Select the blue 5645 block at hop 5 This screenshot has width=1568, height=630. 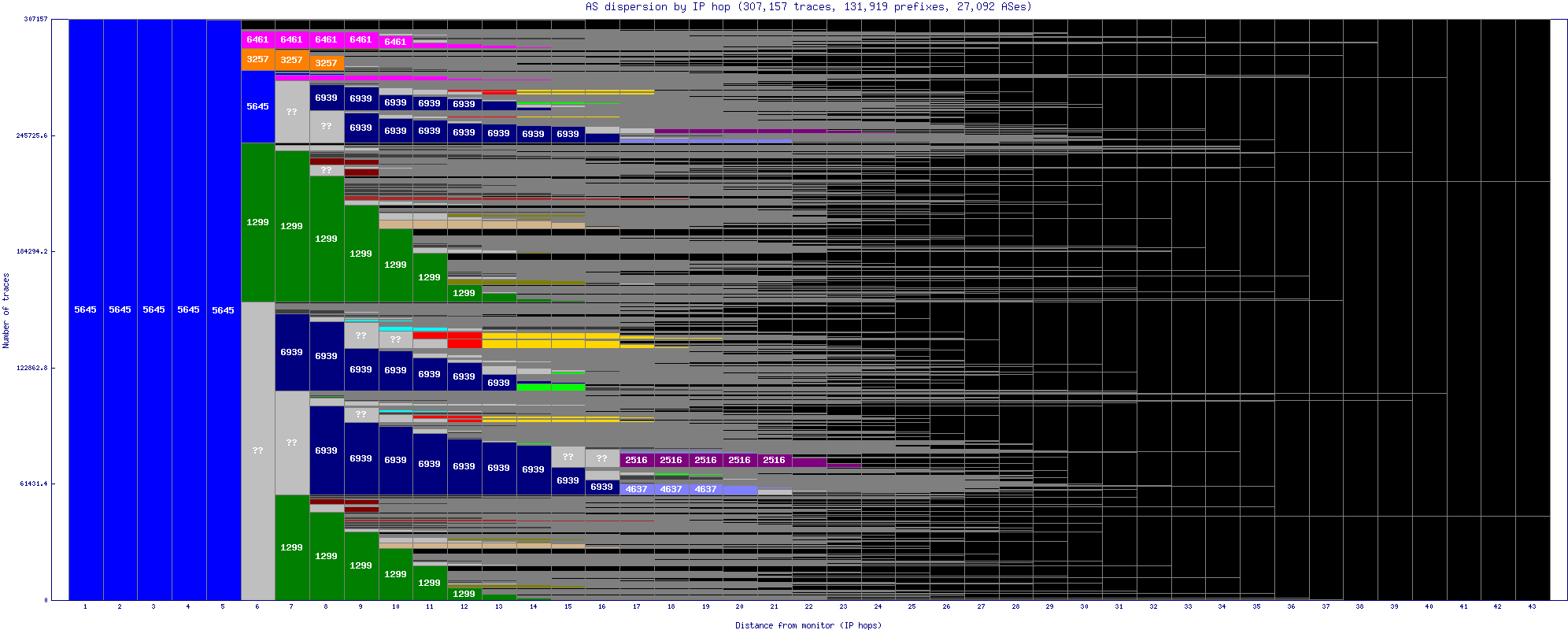(x=224, y=309)
